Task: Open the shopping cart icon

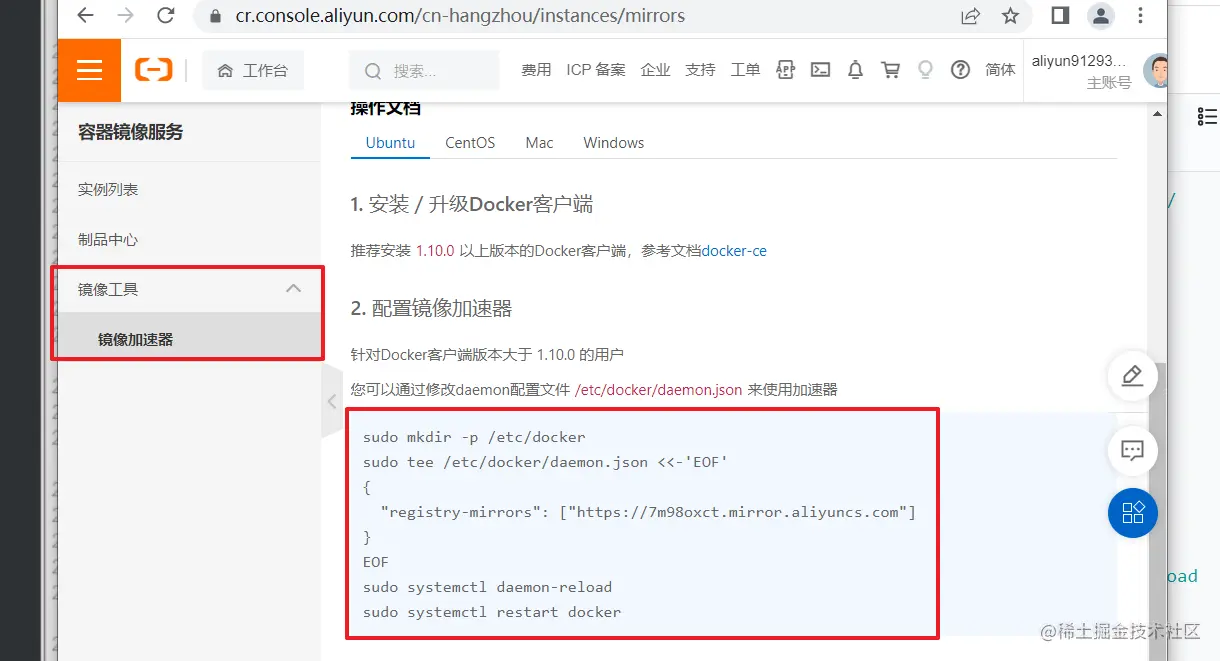Action: (x=890, y=70)
